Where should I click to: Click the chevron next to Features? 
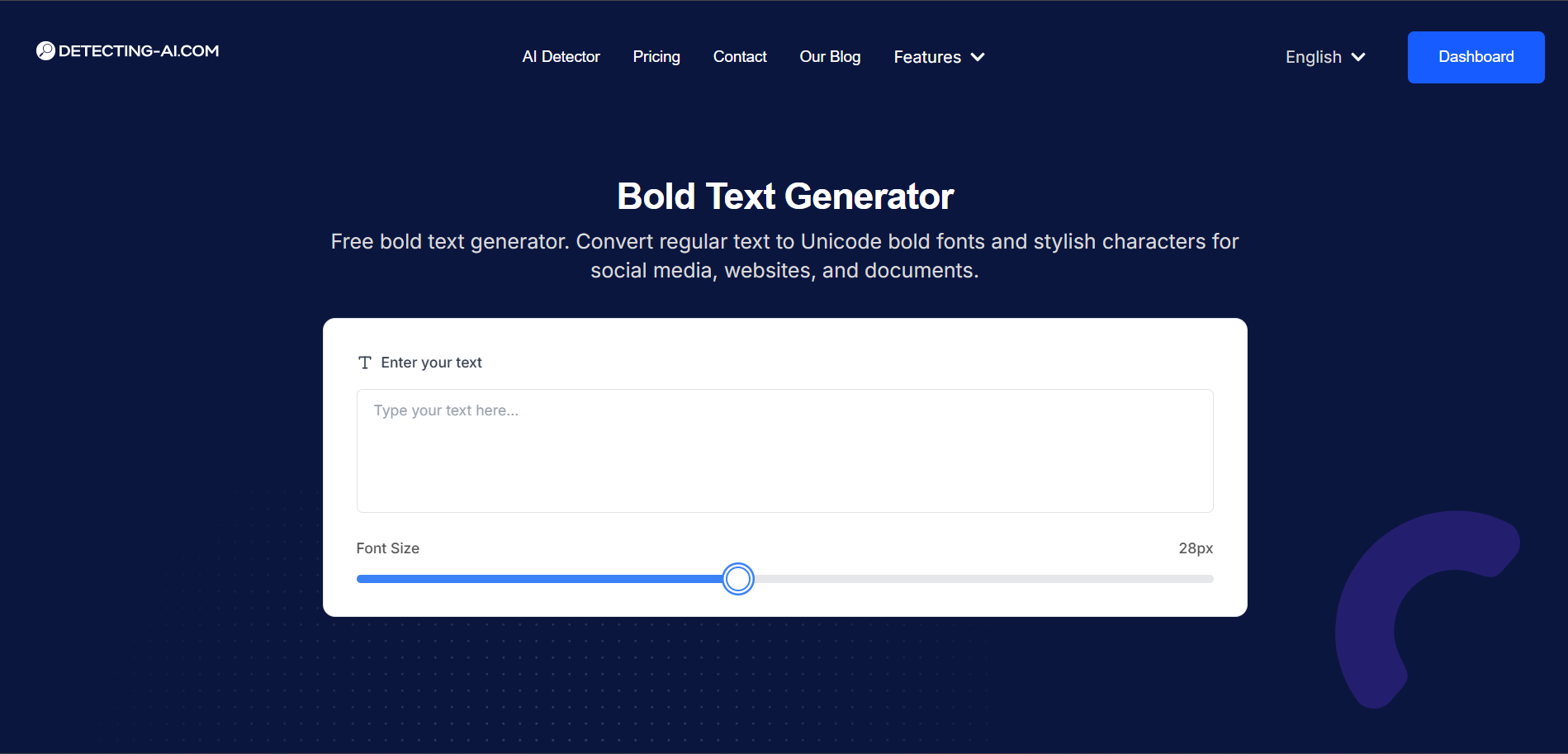click(978, 57)
